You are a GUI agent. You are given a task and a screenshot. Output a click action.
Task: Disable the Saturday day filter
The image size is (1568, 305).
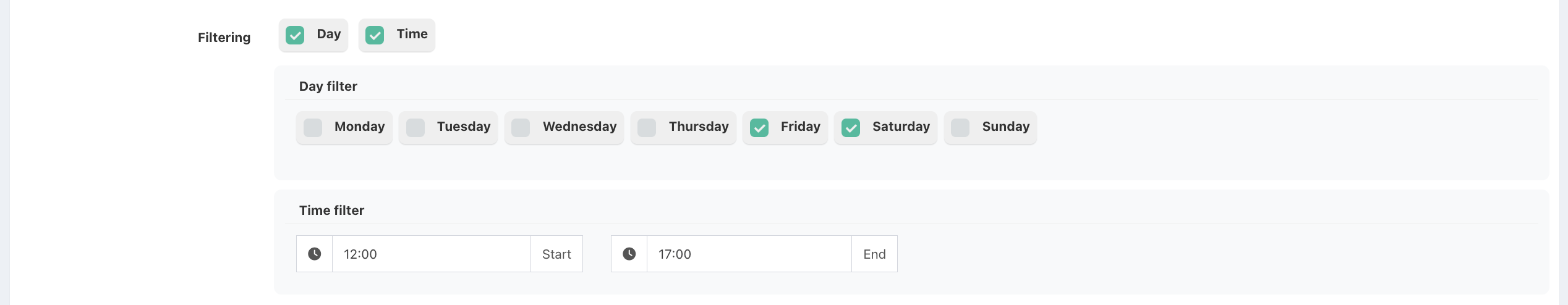[851, 128]
